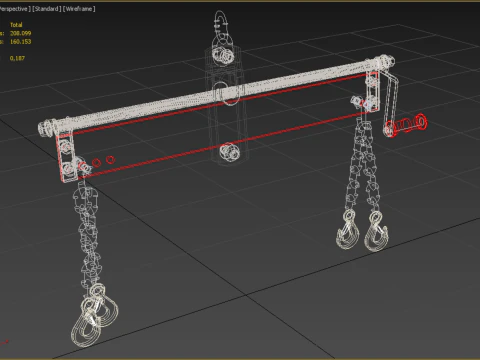Select the left end cap of the bar
480x360 pixels.
click(46, 129)
